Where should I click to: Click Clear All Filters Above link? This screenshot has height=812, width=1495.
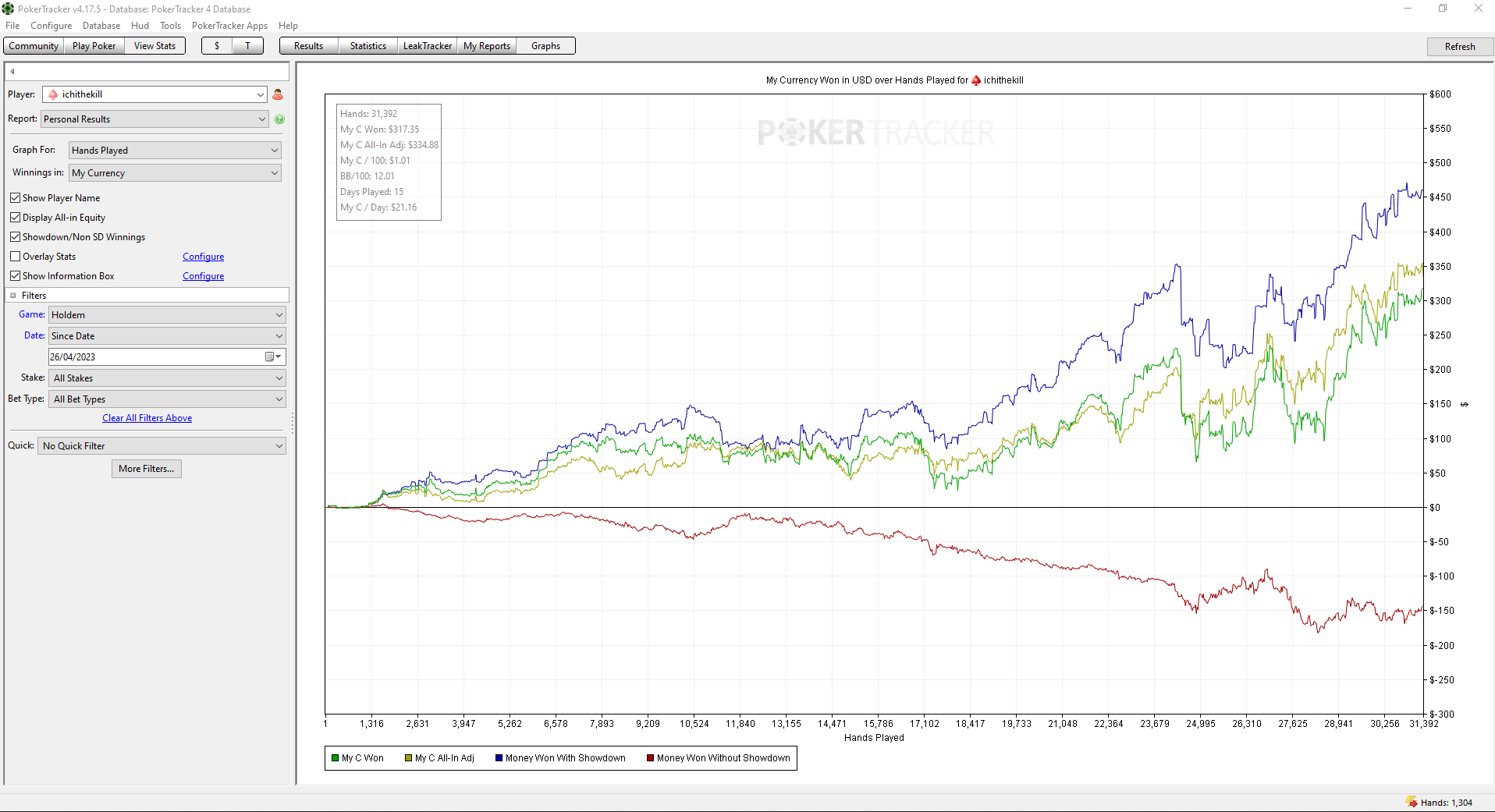pos(147,418)
